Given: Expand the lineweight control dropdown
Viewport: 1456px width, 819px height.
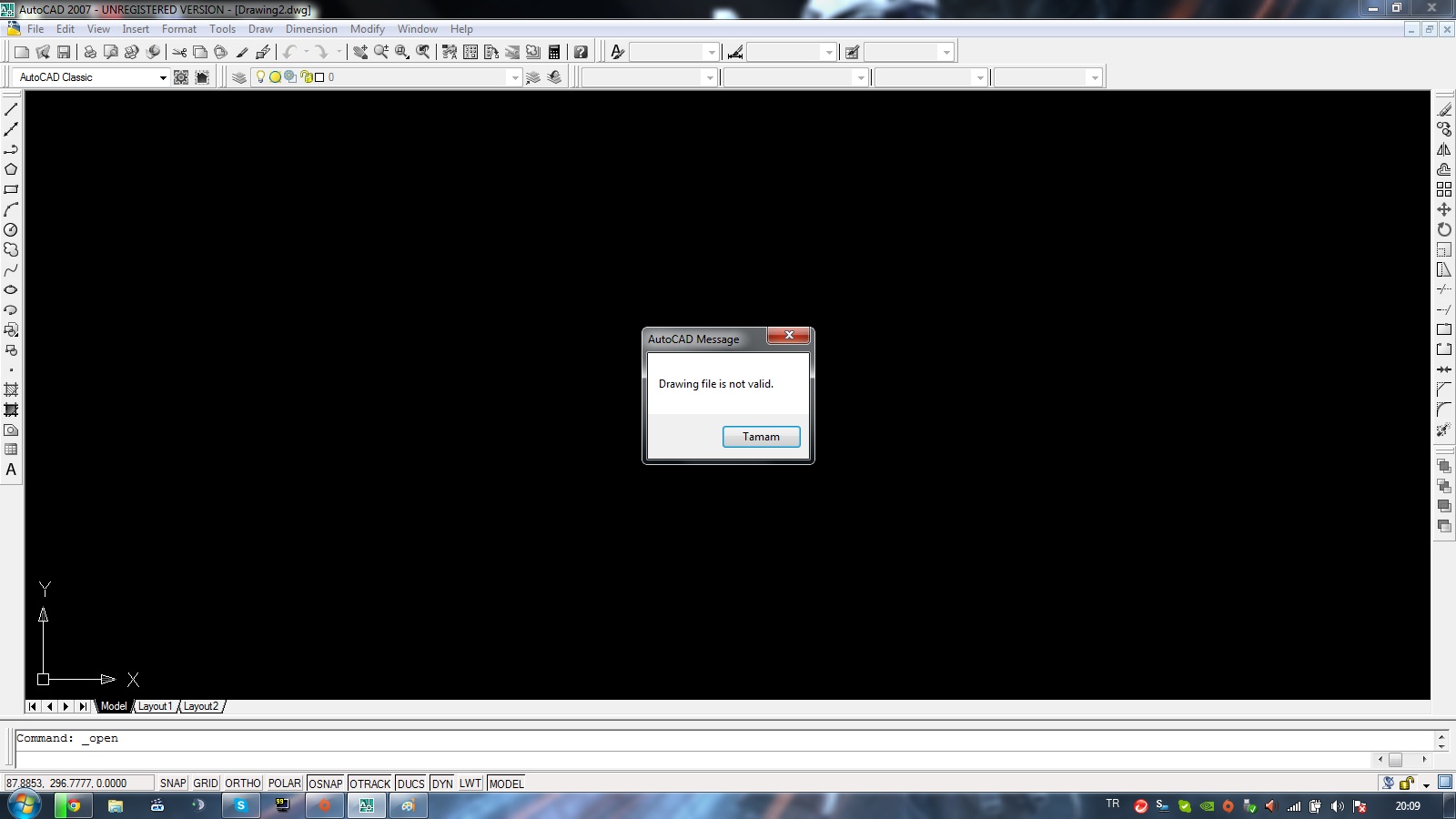Looking at the screenshot, I should pyautogui.click(x=980, y=77).
